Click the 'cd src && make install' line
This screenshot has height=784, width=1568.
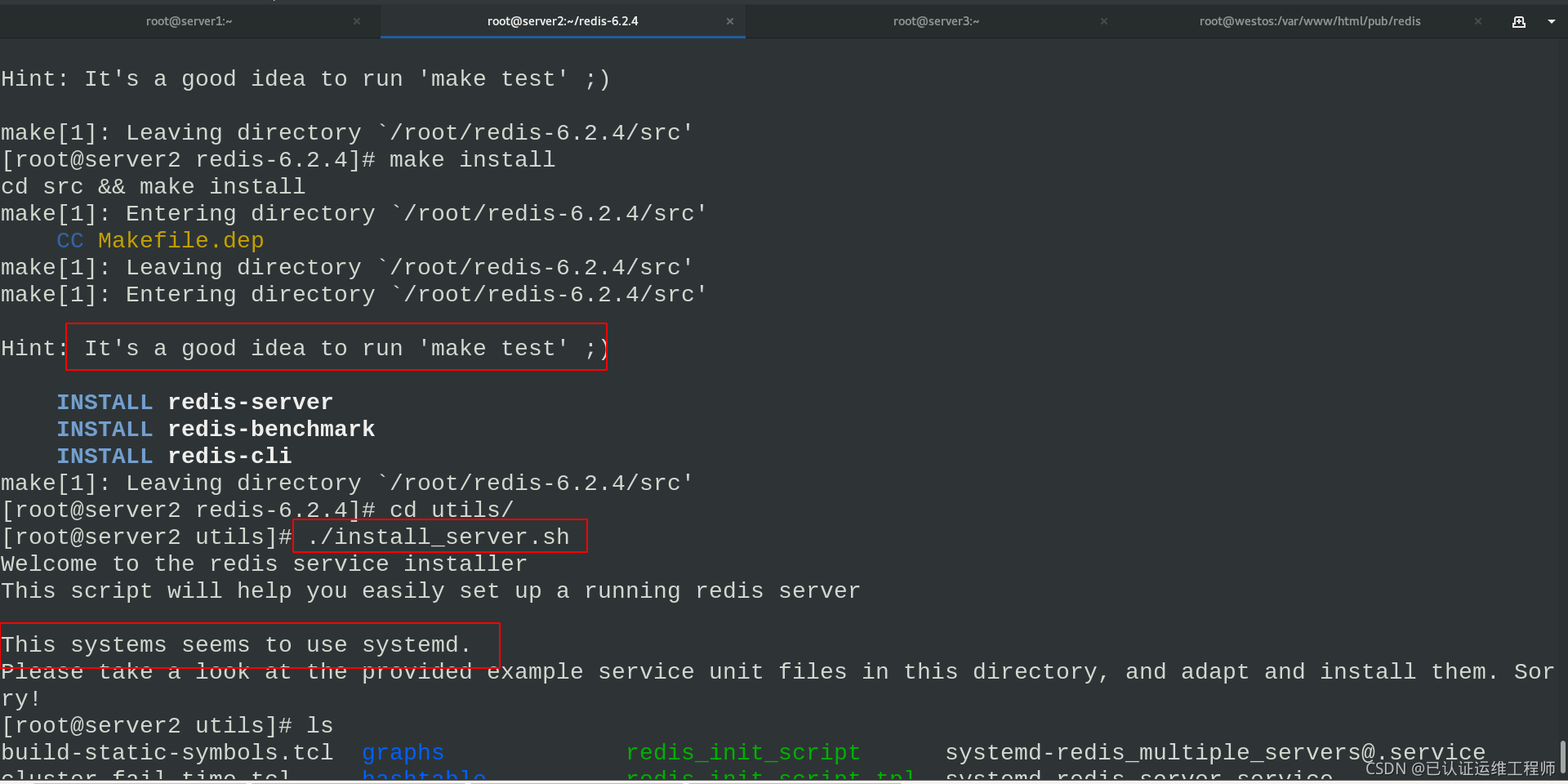pyautogui.click(x=153, y=186)
